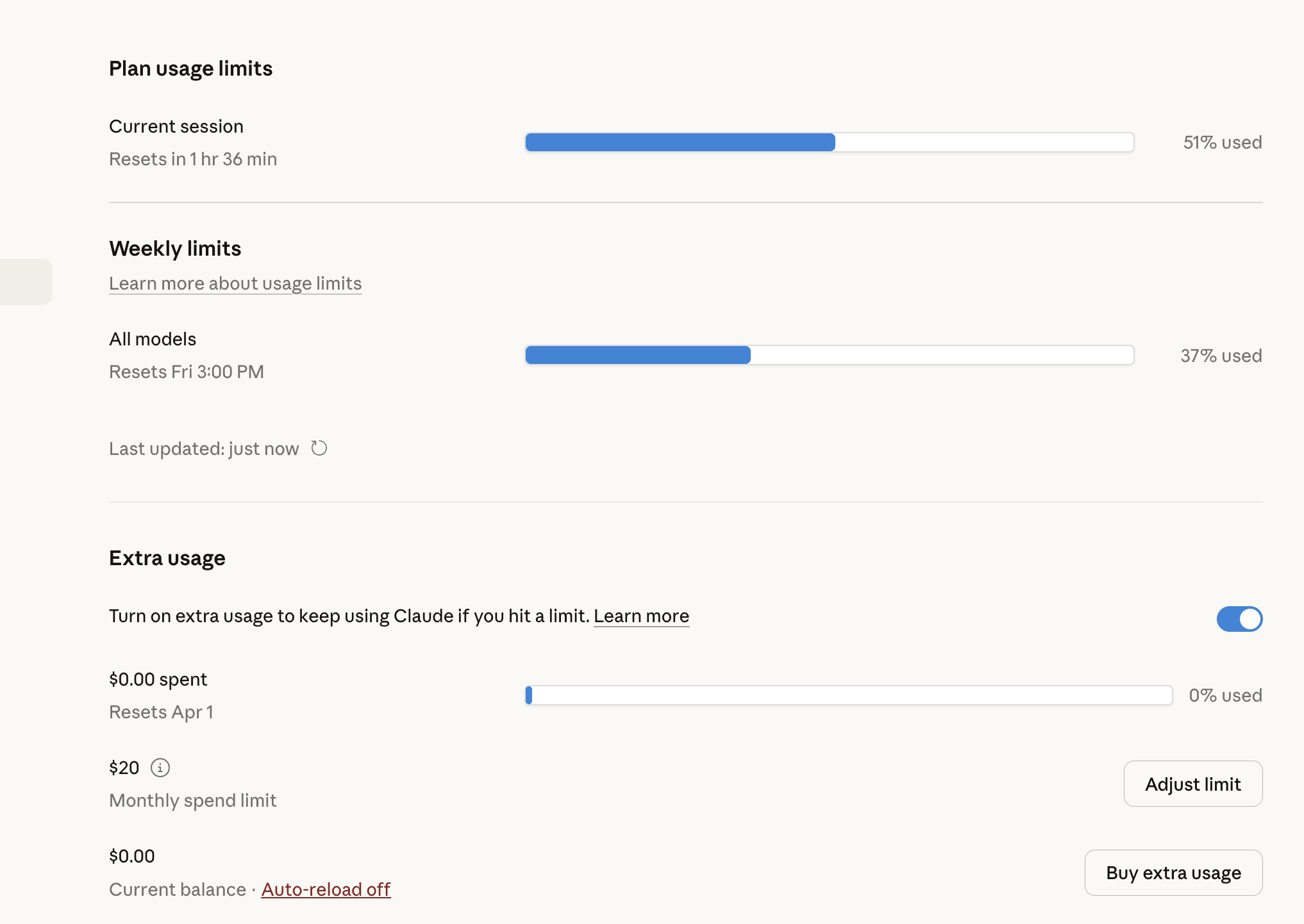Click the extra usage spend progress bar
Viewport: 1304px width, 924px height.
tap(848, 695)
